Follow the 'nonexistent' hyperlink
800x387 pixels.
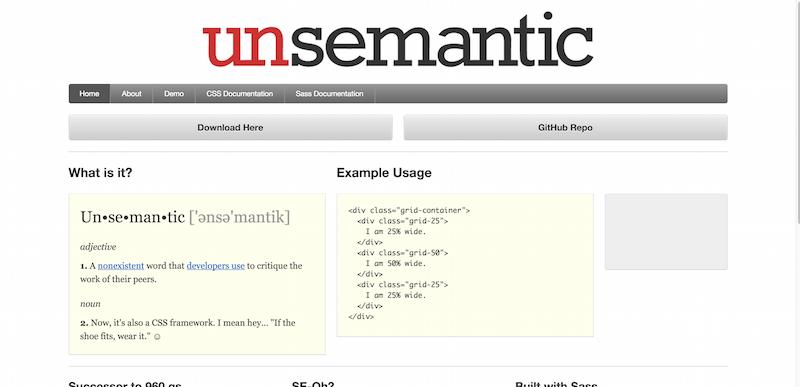pos(121,266)
